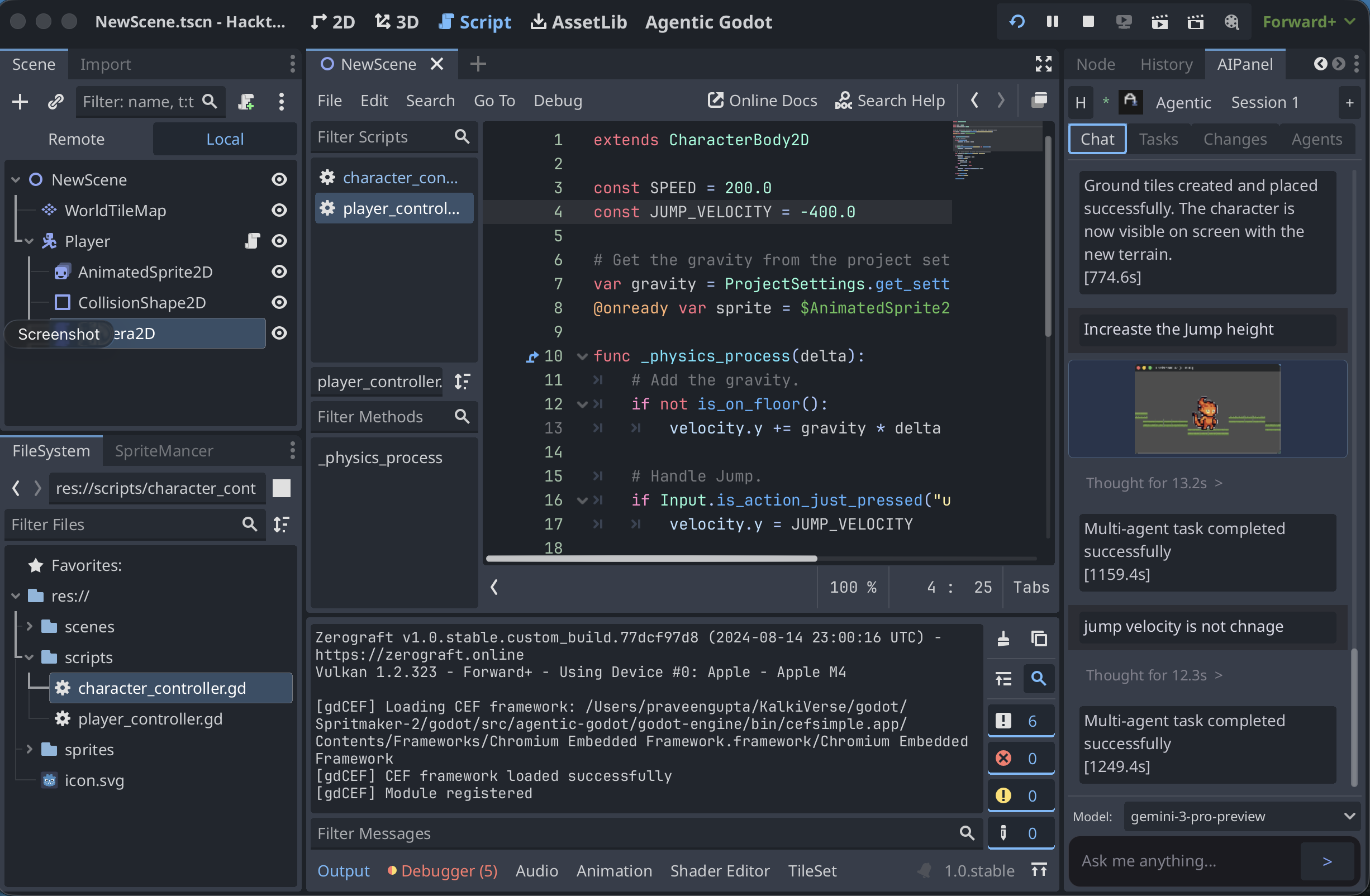Collapse the _physics_process function fold arrow
This screenshot has width=1370, height=896.
[582, 356]
